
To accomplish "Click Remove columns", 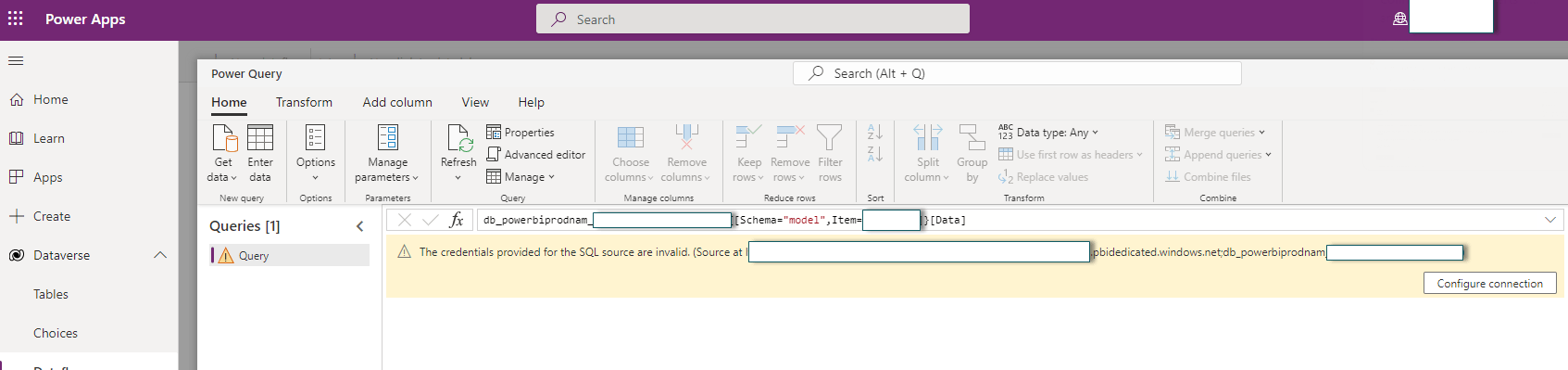I will tap(686, 154).
